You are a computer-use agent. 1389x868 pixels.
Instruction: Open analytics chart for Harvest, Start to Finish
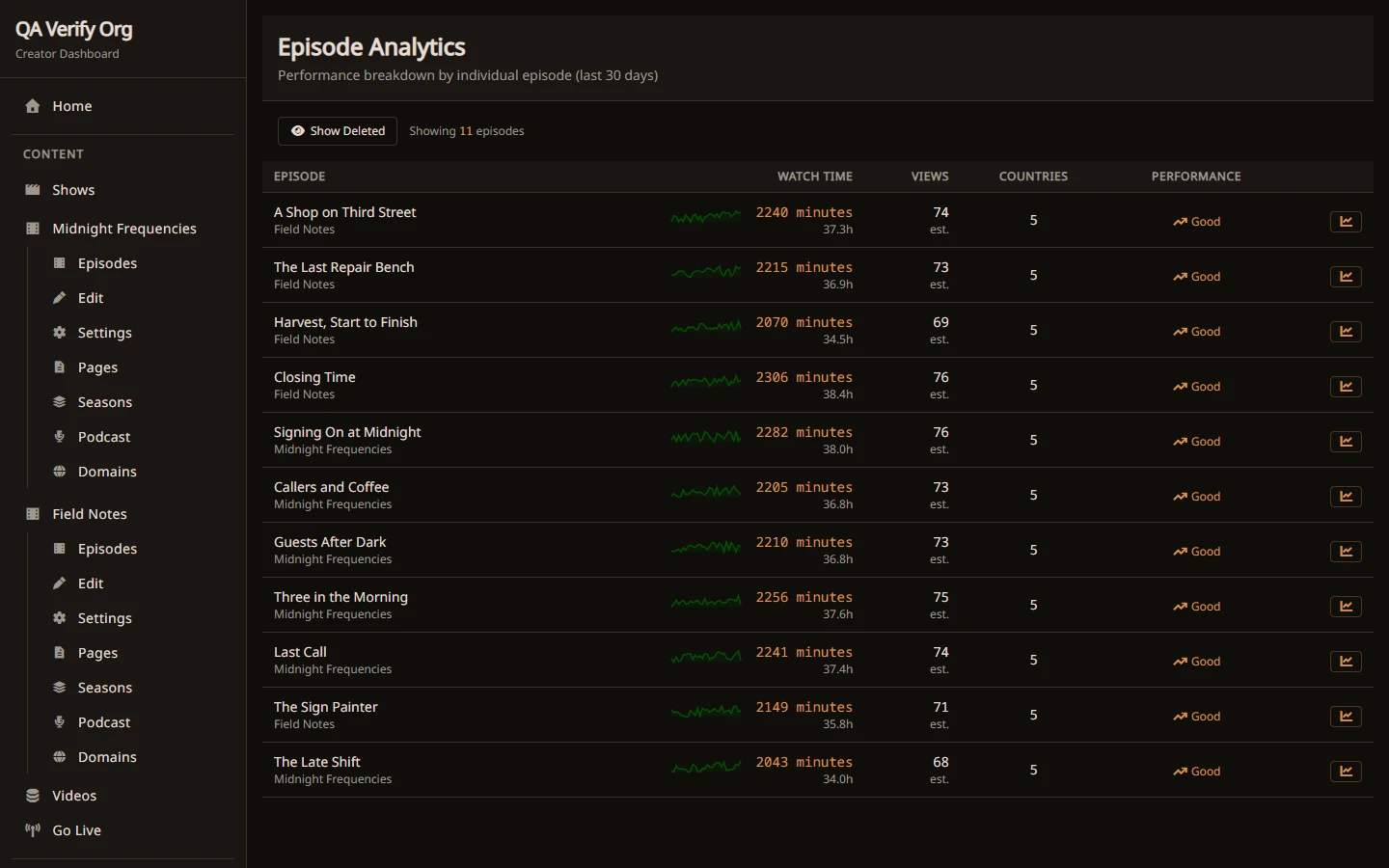tap(1346, 332)
